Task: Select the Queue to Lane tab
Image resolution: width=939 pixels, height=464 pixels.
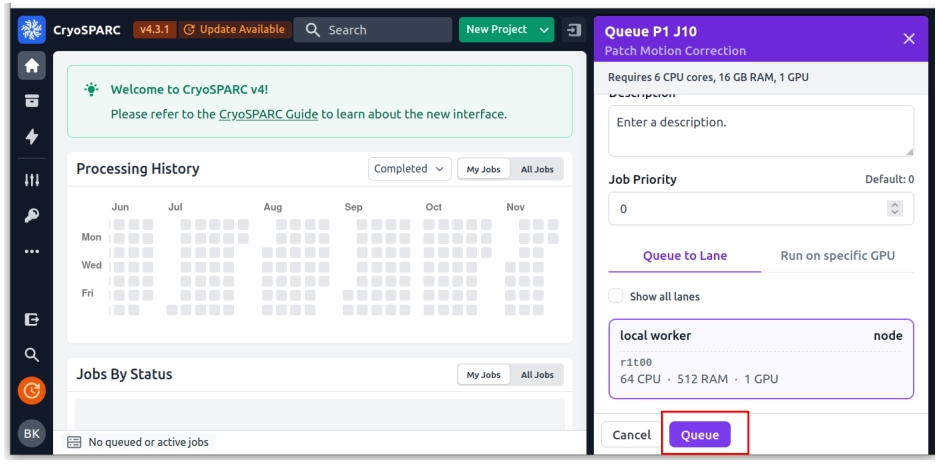Action: (x=685, y=255)
